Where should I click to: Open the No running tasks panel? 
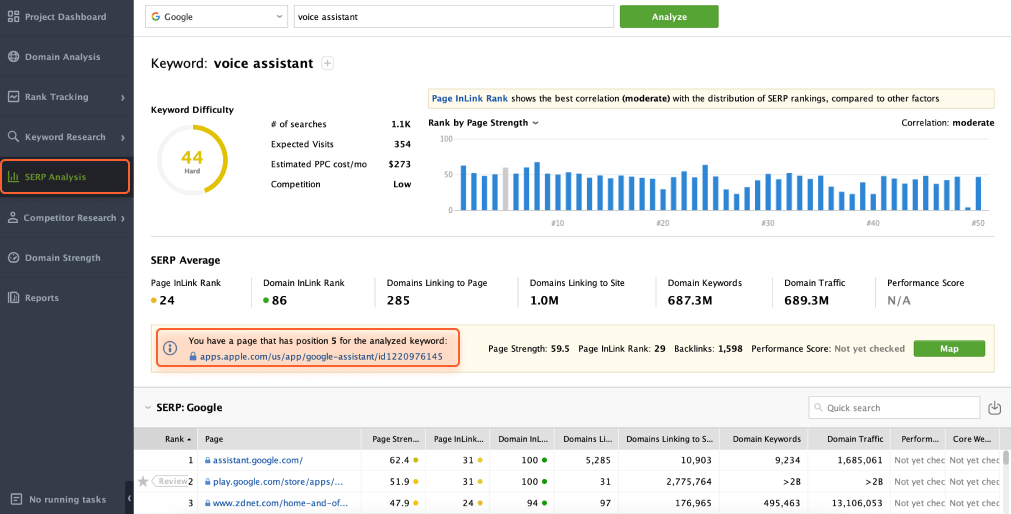coord(66,499)
